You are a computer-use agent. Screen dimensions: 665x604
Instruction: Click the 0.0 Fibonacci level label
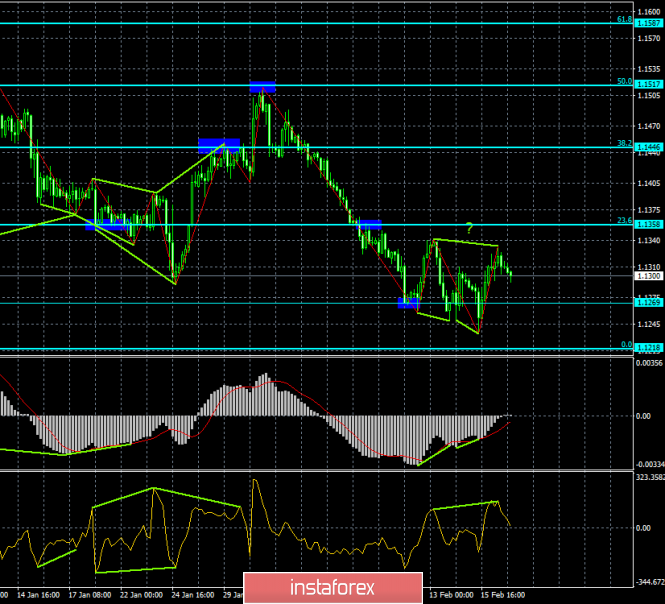click(x=626, y=344)
